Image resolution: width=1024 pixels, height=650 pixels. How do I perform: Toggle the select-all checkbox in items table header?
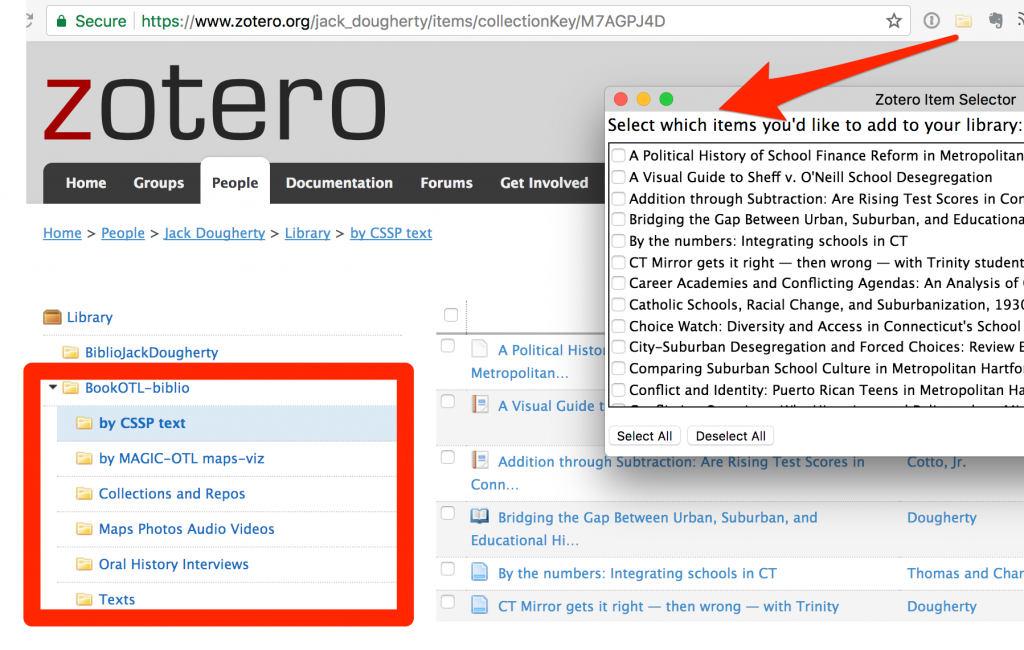point(451,315)
